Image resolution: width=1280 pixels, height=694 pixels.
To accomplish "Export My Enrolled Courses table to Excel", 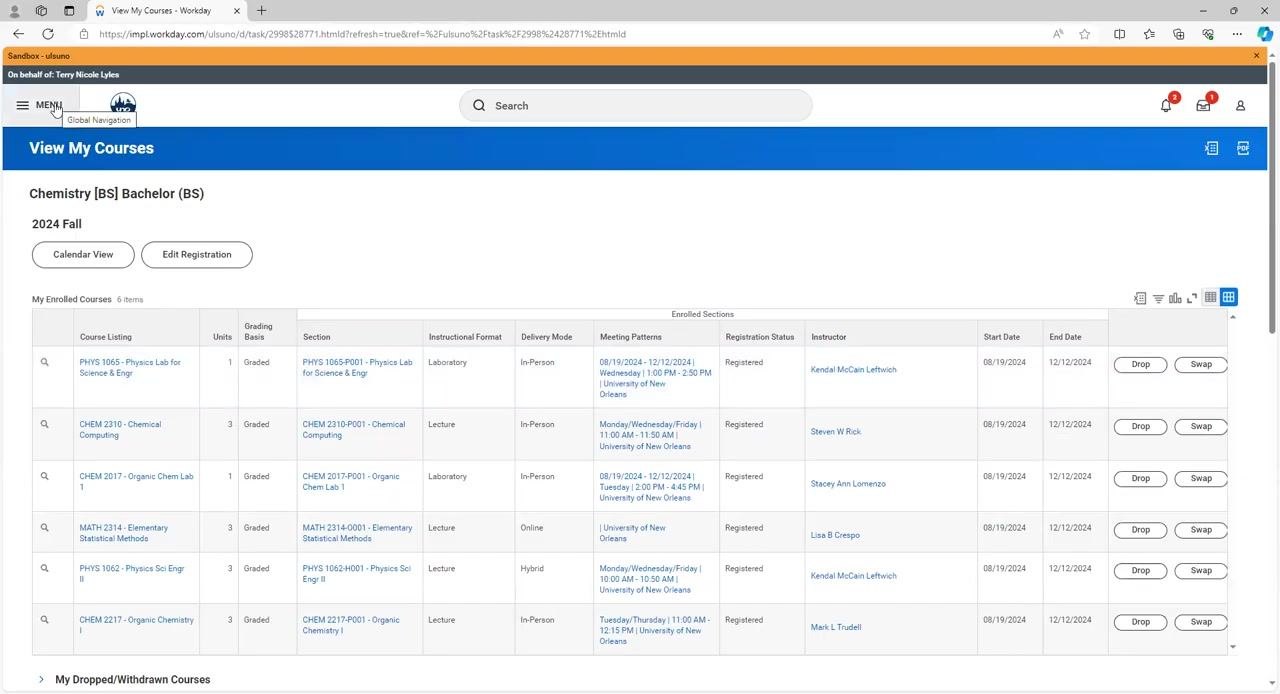I will pos(1140,298).
